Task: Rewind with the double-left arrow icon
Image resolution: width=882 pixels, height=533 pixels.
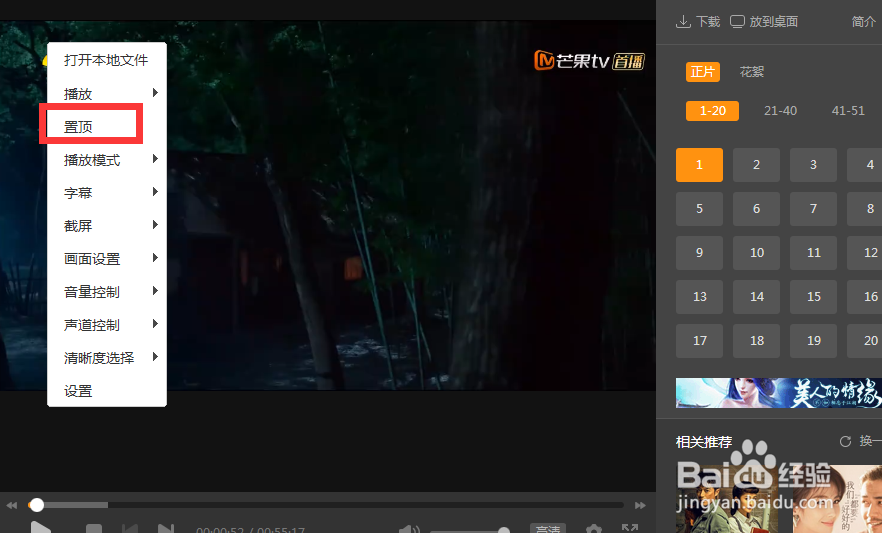Action: pos(11,505)
